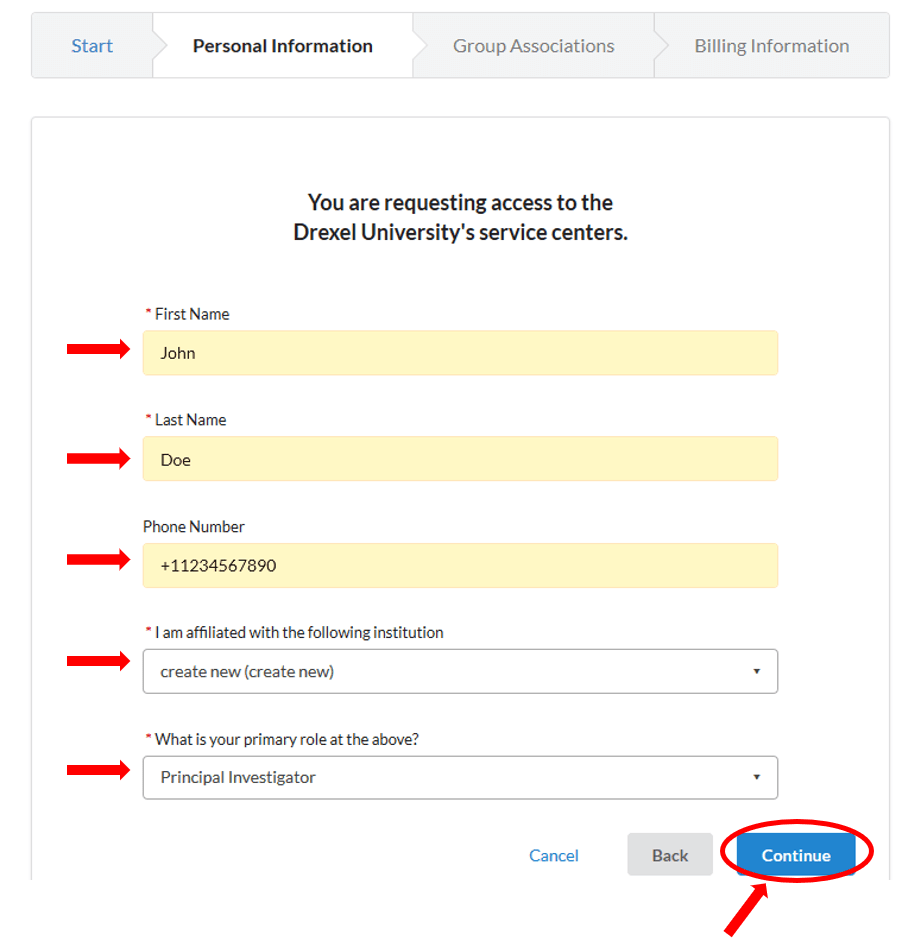
Task: Click the caret arrow in the role selector
Action: coord(757,777)
